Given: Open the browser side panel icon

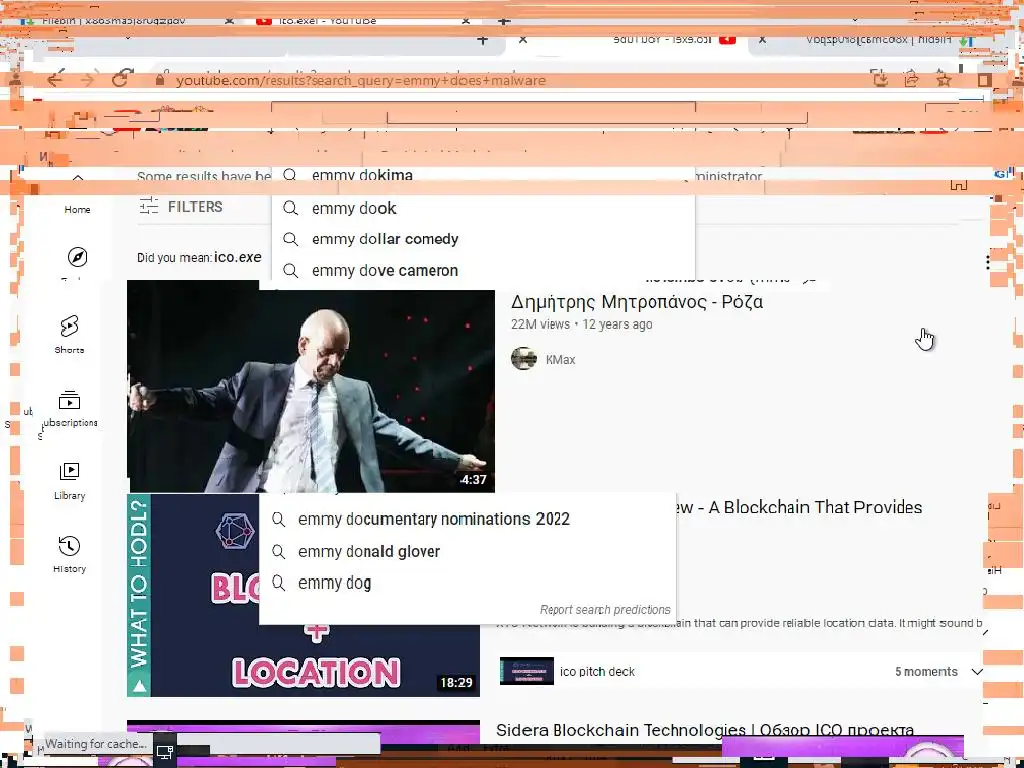Looking at the screenshot, I should (x=984, y=80).
